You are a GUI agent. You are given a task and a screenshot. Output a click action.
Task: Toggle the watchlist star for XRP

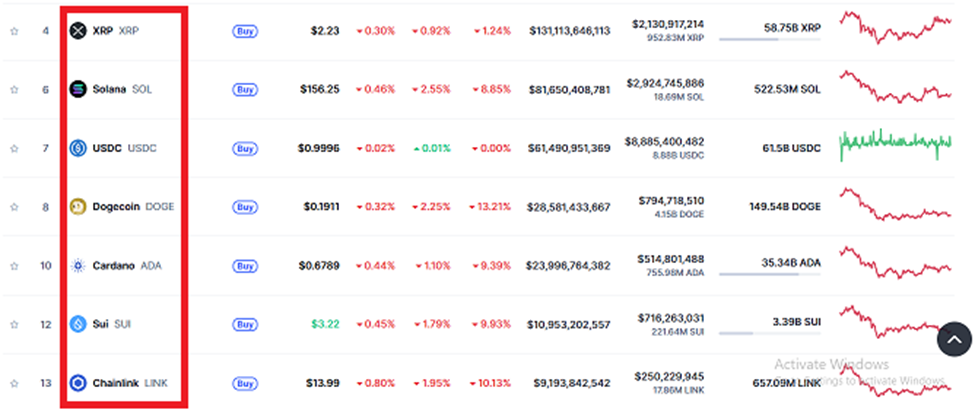[14, 30]
